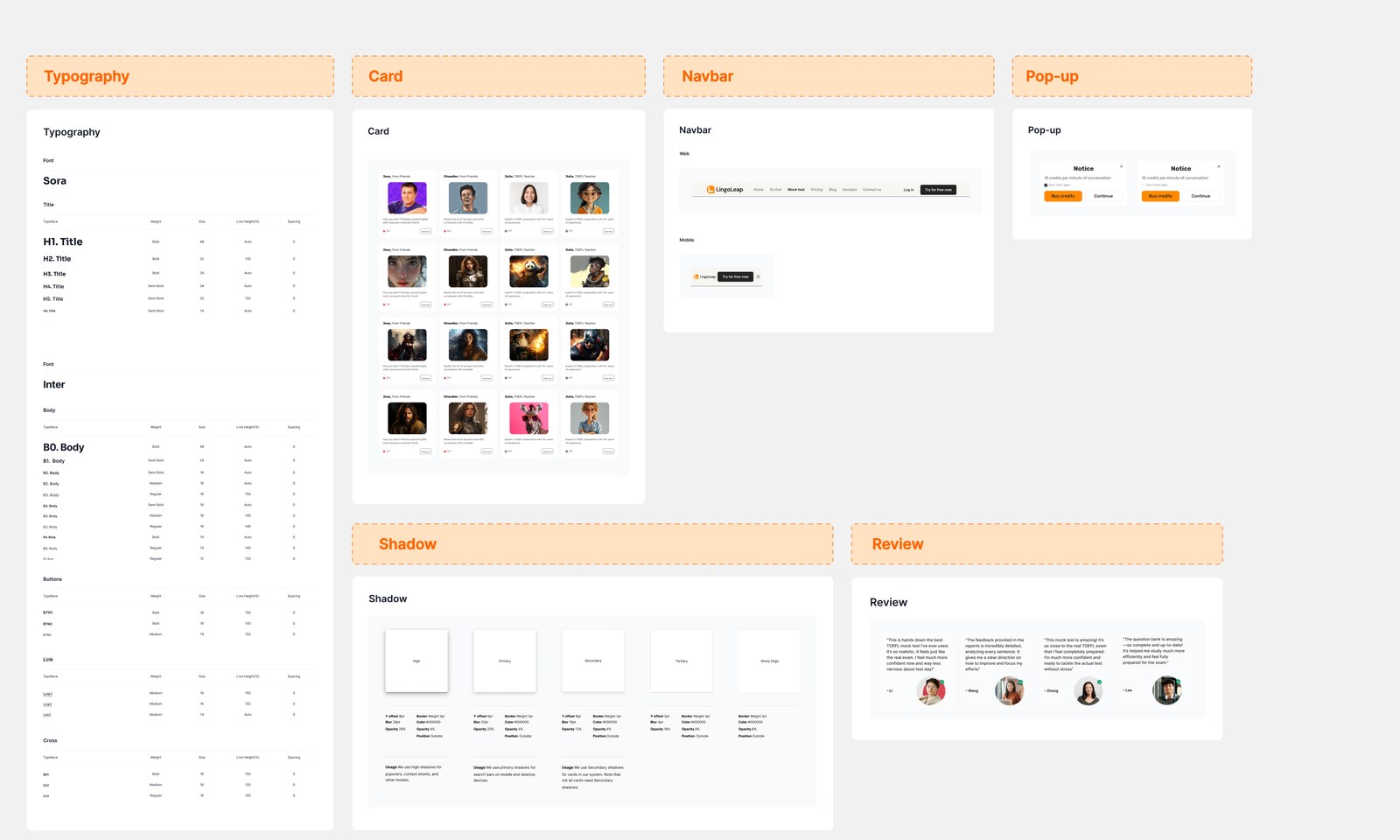Close the left Notice pop-up with the X
1400x840 pixels.
click(x=1122, y=166)
